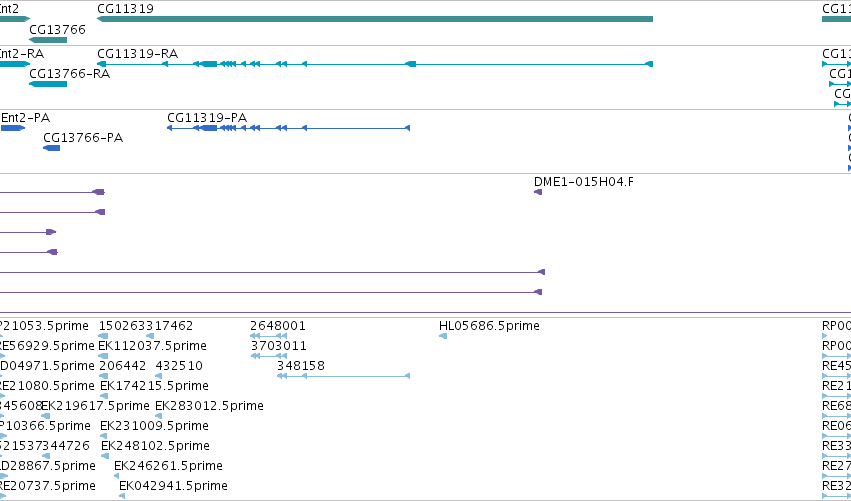Select the 3703011 alignment label

(x=278, y=346)
